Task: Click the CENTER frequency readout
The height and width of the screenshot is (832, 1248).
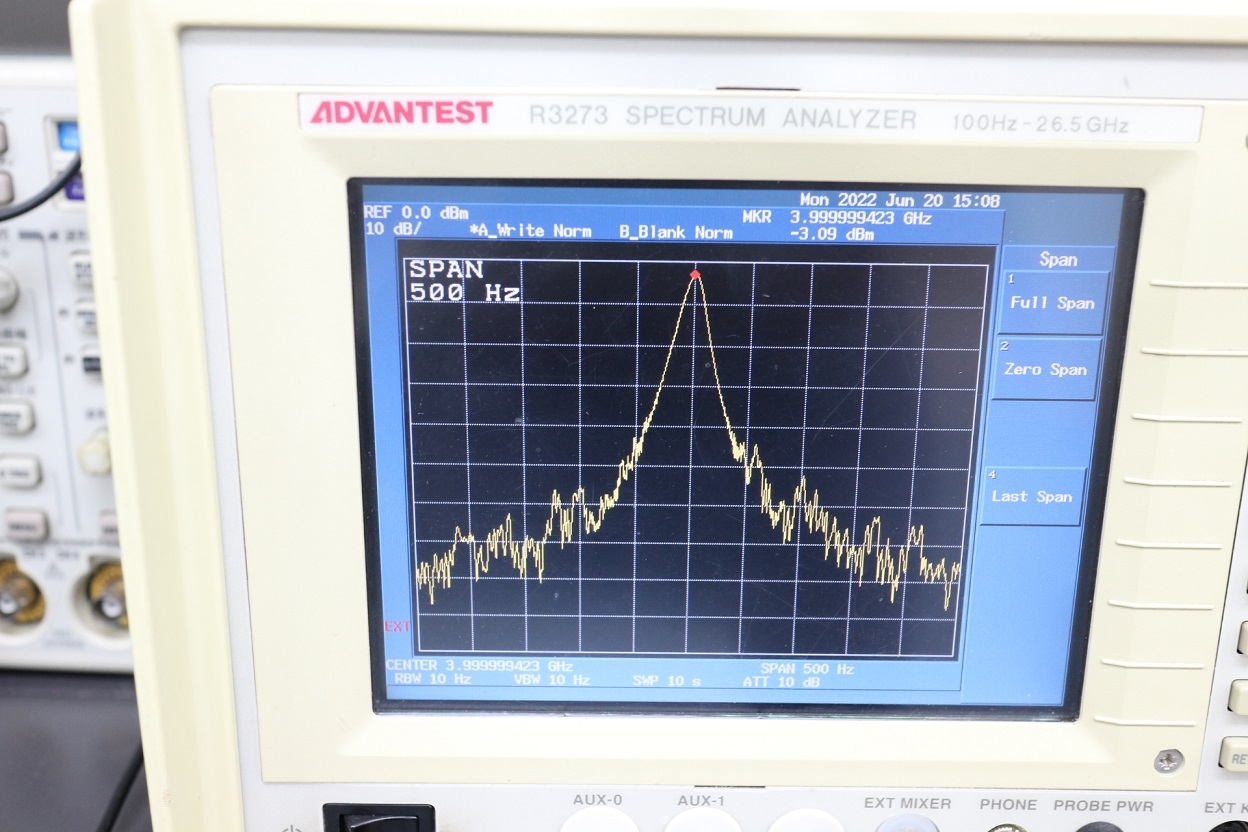Action: [480, 666]
